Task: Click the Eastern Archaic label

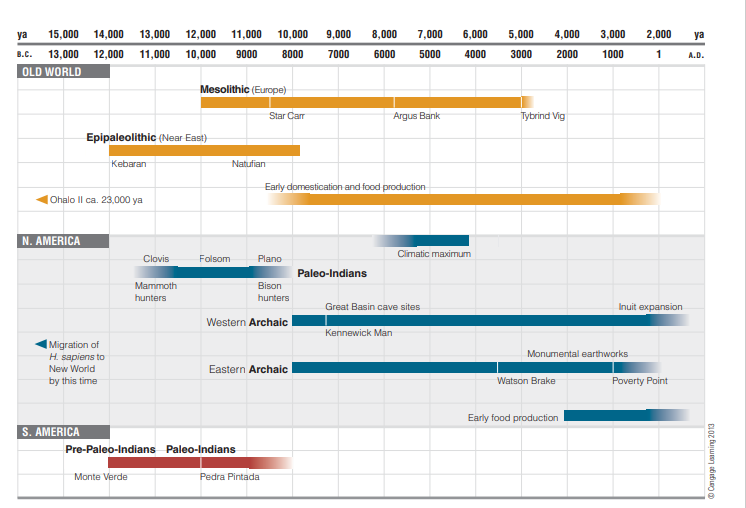Action: click(248, 369)
